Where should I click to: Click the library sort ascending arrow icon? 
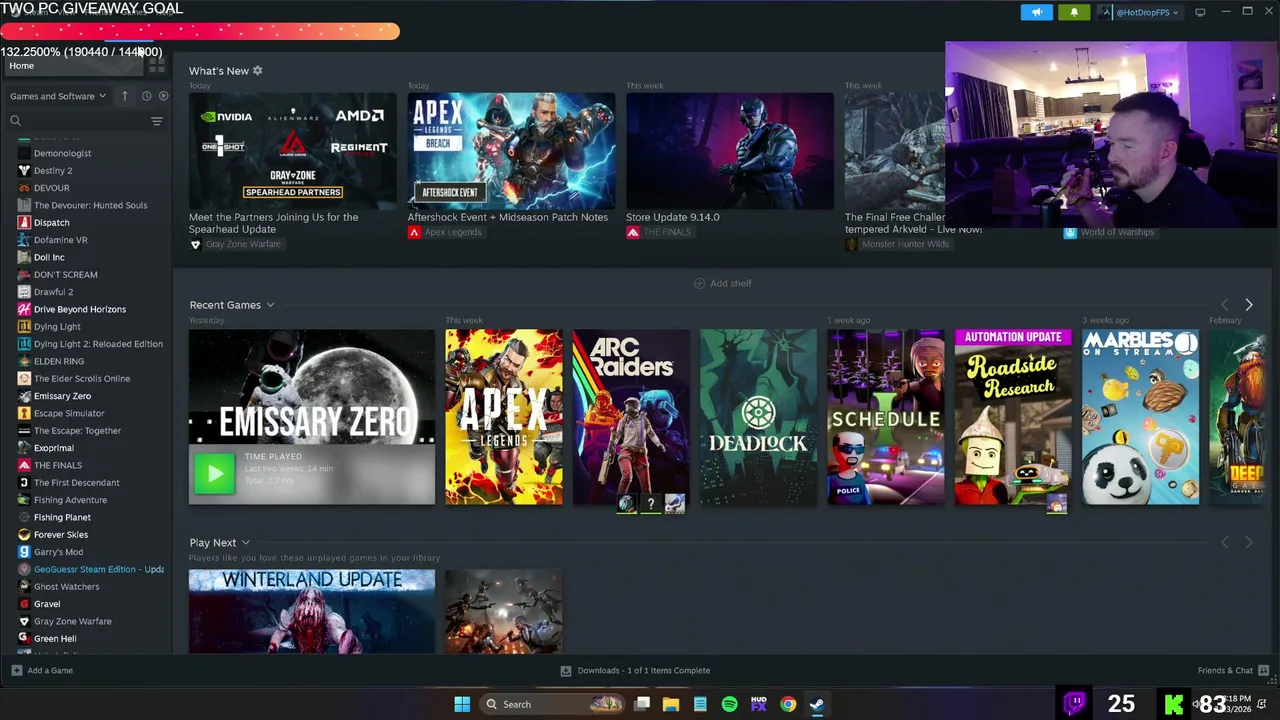125,96
